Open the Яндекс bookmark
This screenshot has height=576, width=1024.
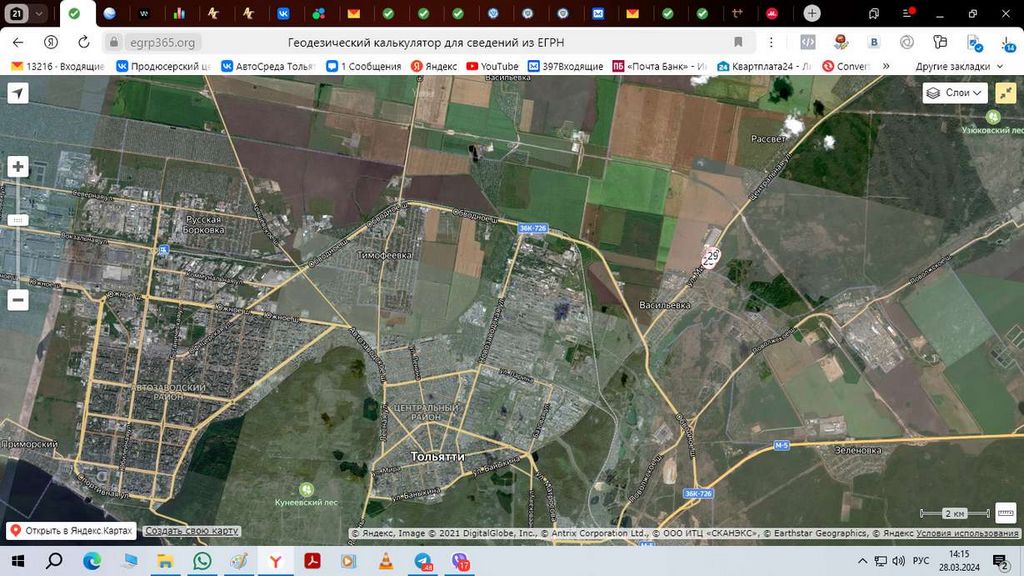[x=434, y=66]
